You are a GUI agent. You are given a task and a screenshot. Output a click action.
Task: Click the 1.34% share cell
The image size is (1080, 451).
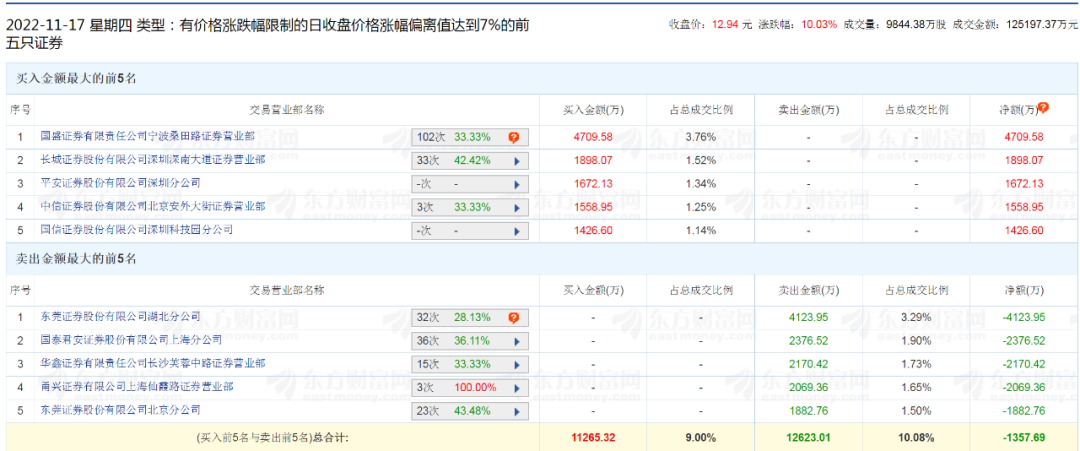pos(700,184)
